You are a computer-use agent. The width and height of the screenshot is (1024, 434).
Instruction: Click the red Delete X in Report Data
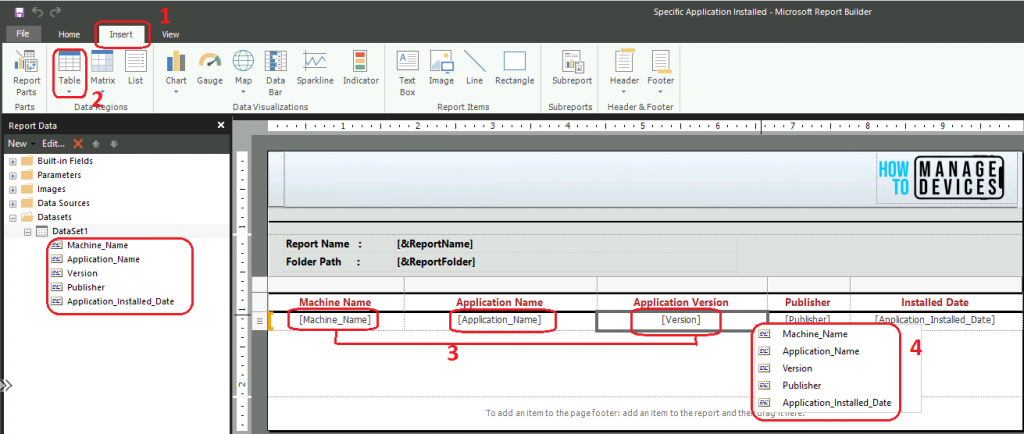tap(78, 144)
